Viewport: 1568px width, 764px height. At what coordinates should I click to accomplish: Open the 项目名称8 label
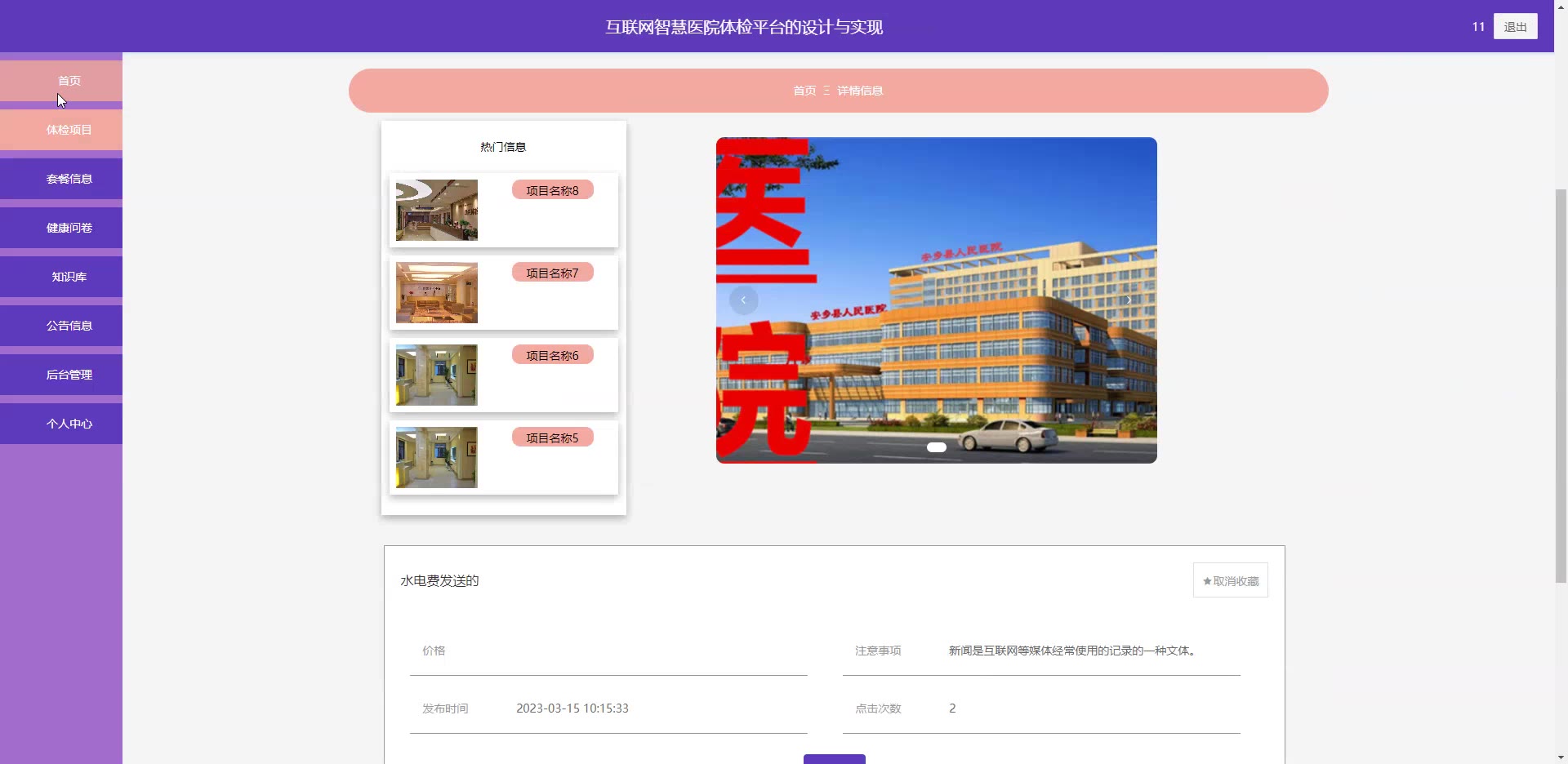click(552, 190)
